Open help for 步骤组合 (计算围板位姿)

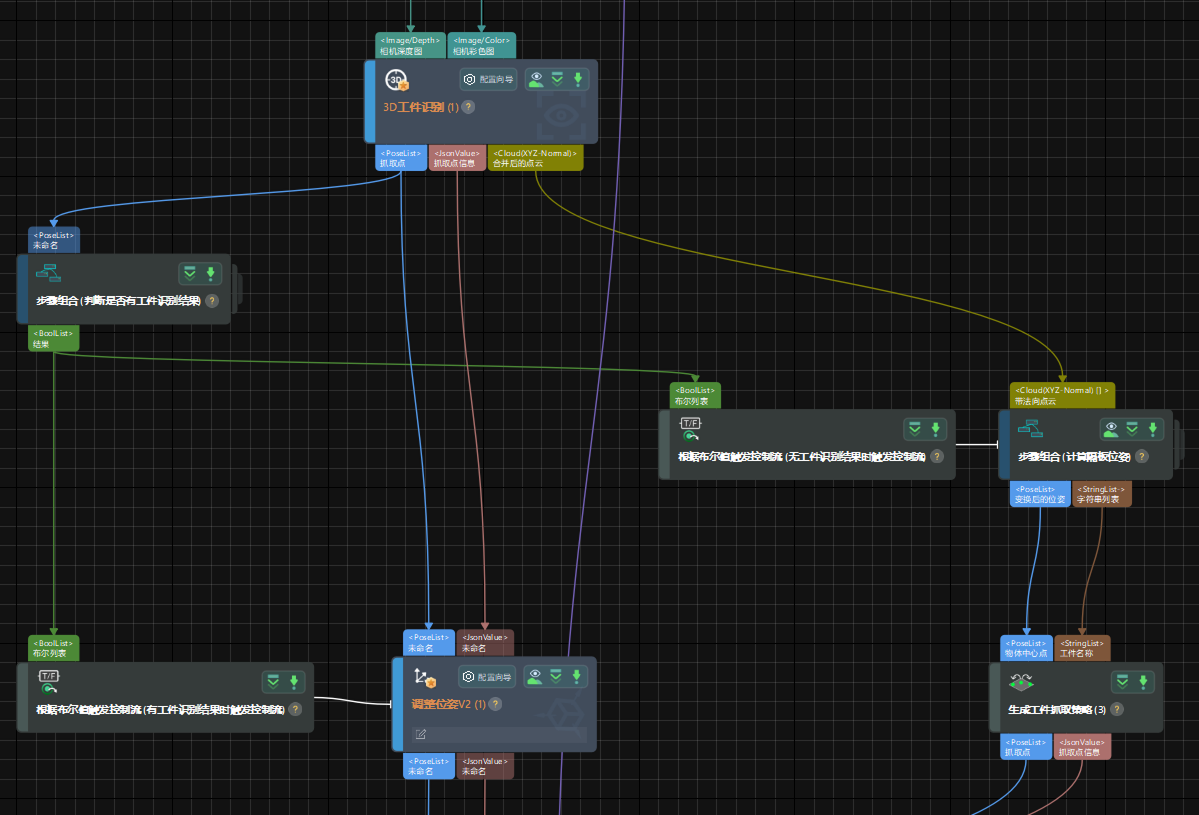[x=1142, y=456]
